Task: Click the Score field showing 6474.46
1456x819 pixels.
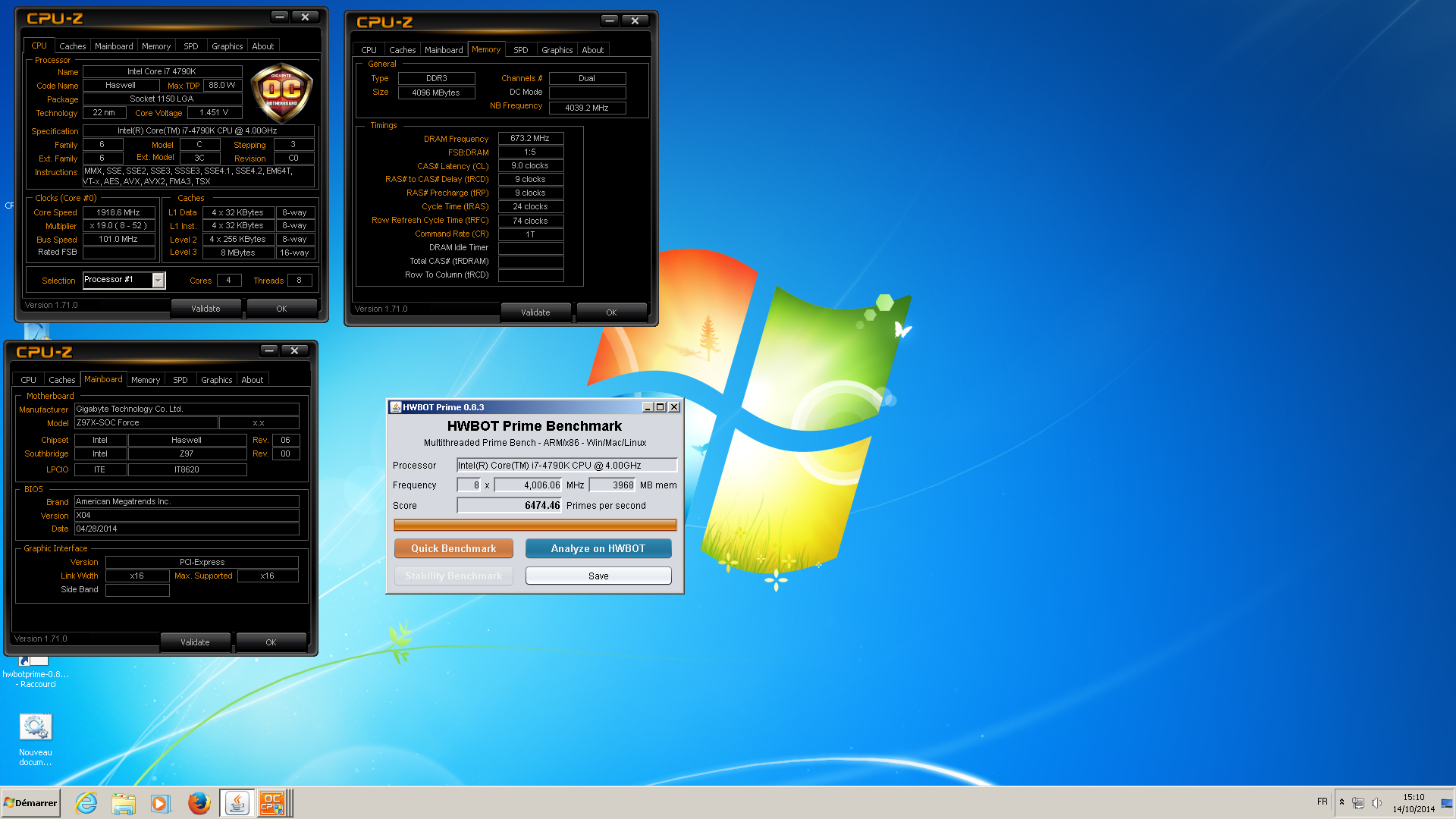Action: tap(509, 506)
